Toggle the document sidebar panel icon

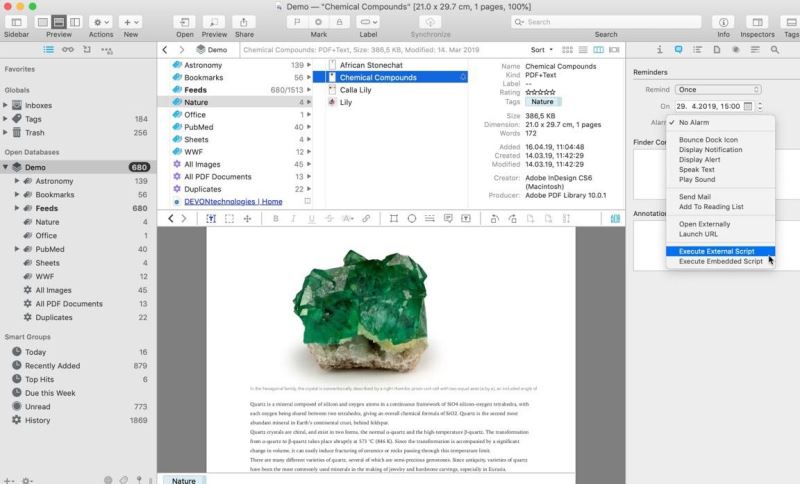(615, 218)
